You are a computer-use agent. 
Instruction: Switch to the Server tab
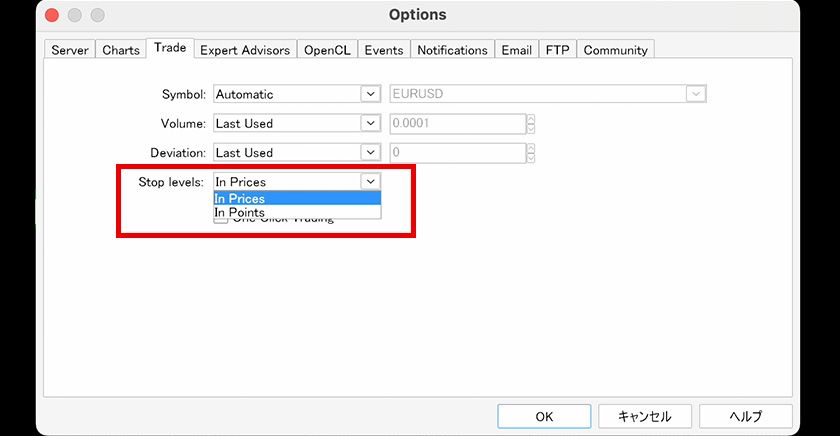point(70,50)
